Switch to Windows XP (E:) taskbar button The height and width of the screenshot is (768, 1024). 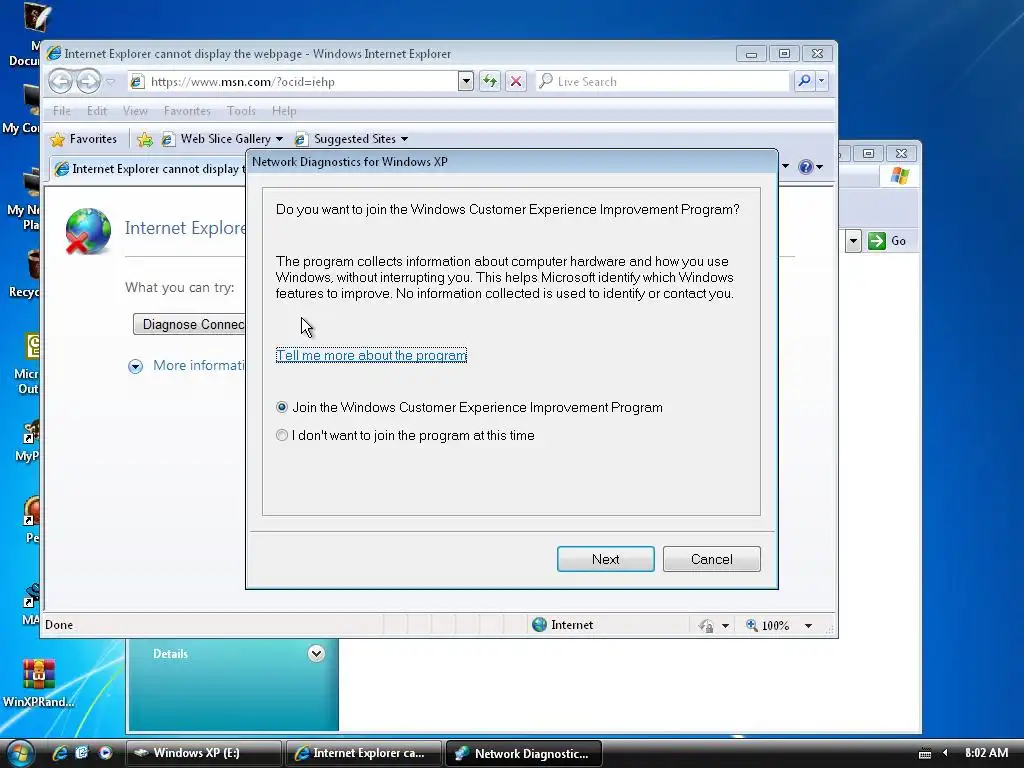pos(202,753)
